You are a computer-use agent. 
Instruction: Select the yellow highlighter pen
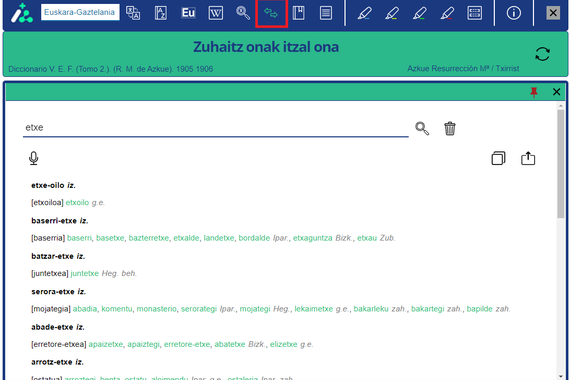[392, 13]
